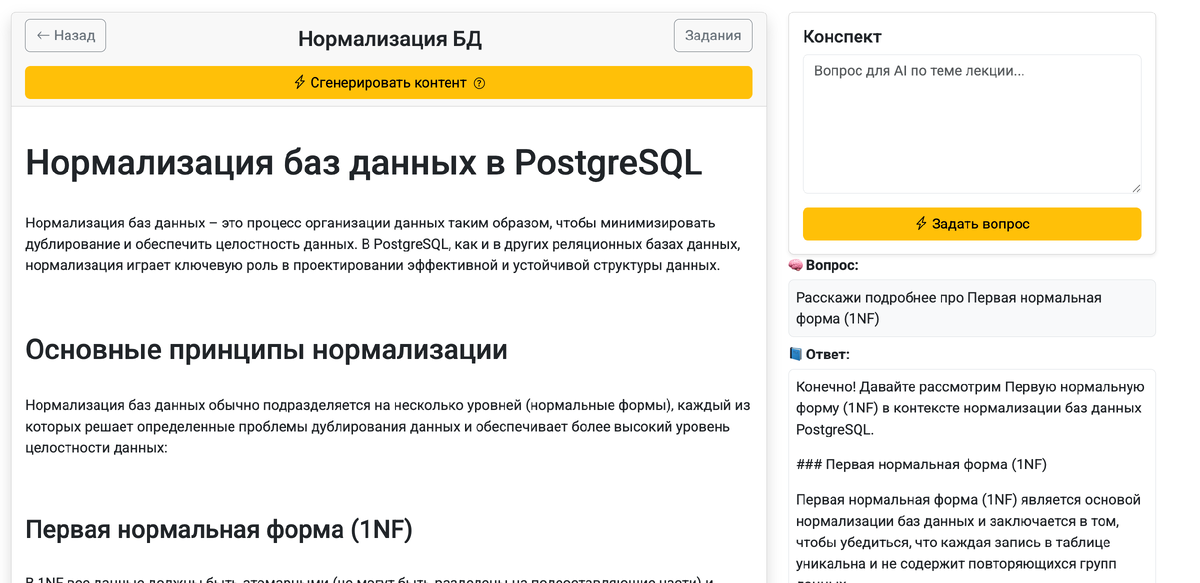The width and height of the screenshot is (1200, 583).
Task: Click heading Основные принципы нормализации
Action: point(266,350)
